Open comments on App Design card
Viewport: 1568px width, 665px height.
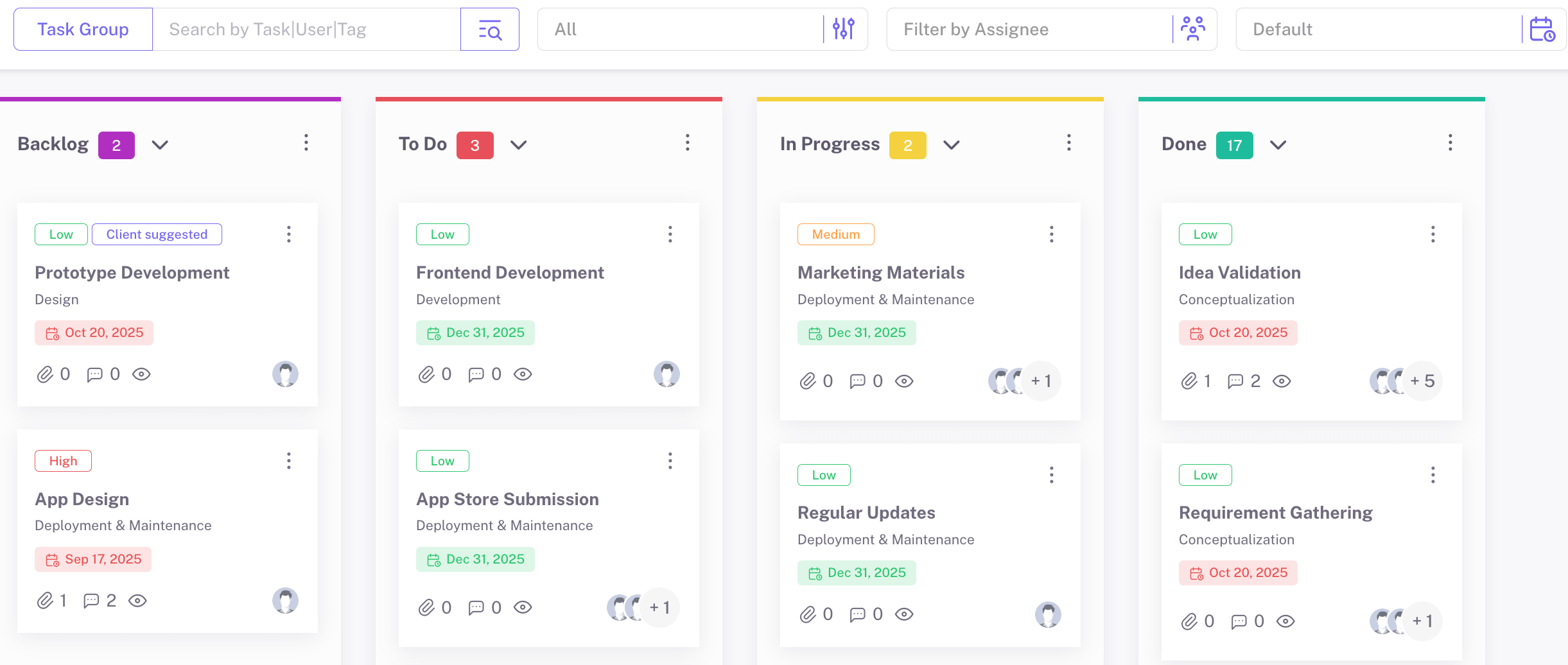pyautogui.click(x=92, y=601)
